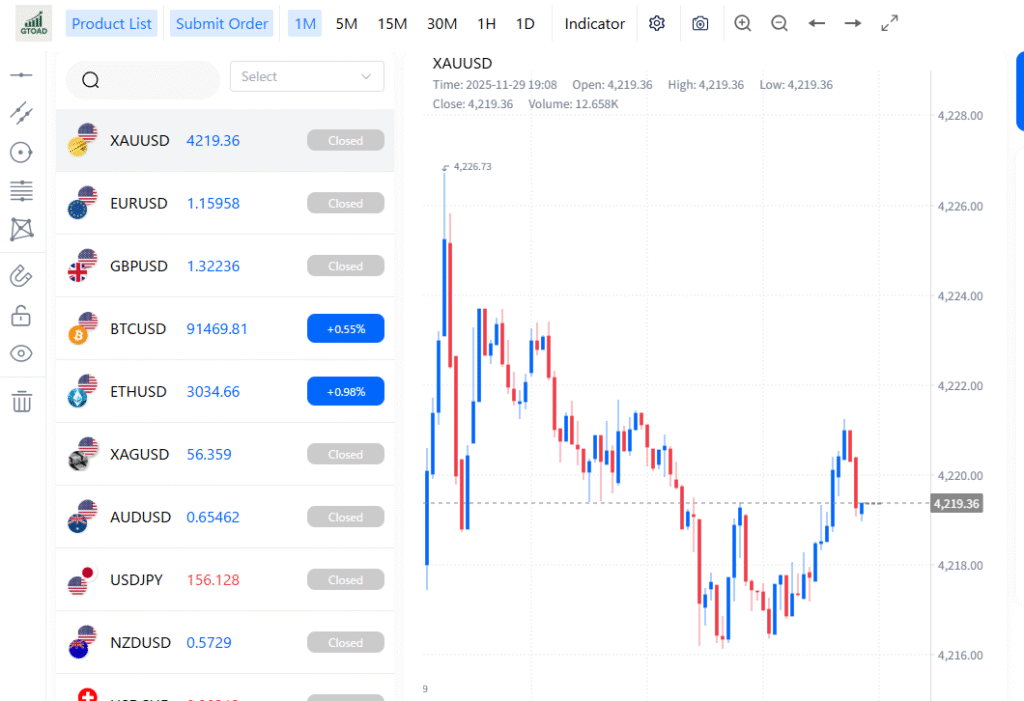The image size is (1024, 701).
Task: Click the camera screenshot icon
Action: (700, 24)
